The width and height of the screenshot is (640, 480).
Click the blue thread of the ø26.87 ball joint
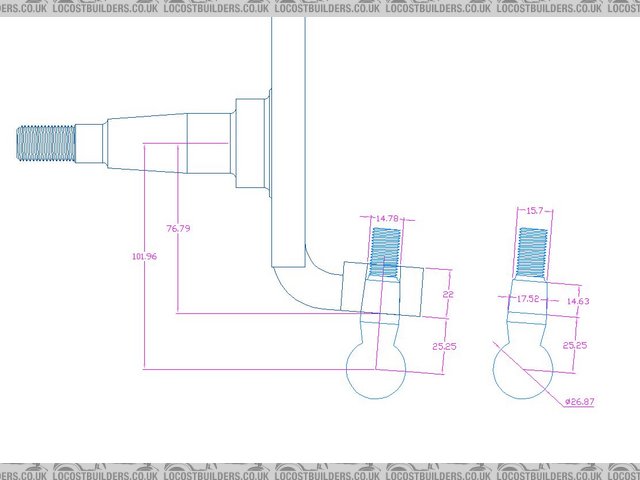point(531,253)
